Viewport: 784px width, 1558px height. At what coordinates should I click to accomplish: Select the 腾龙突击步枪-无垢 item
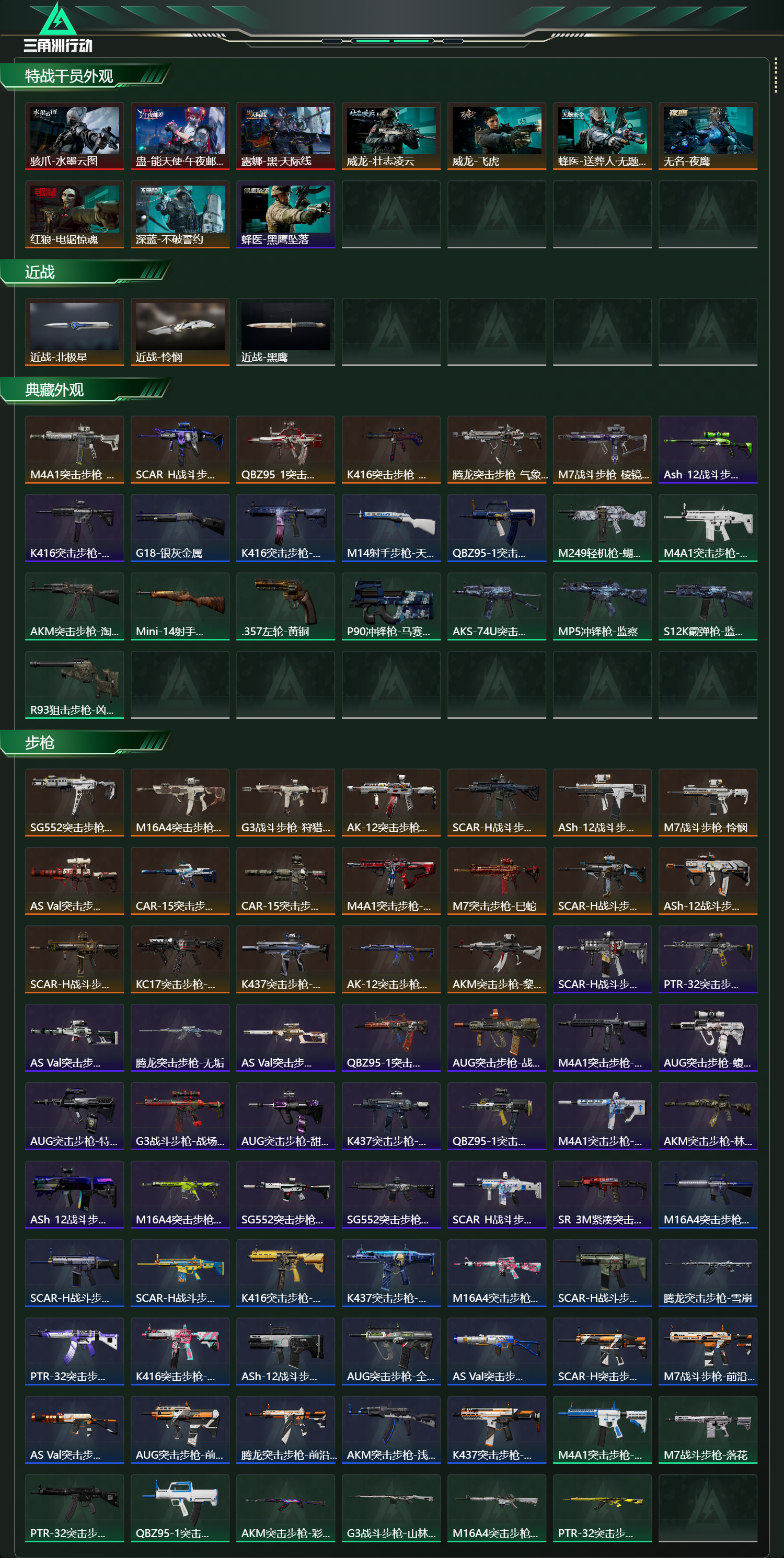[x=180, y=1038]
